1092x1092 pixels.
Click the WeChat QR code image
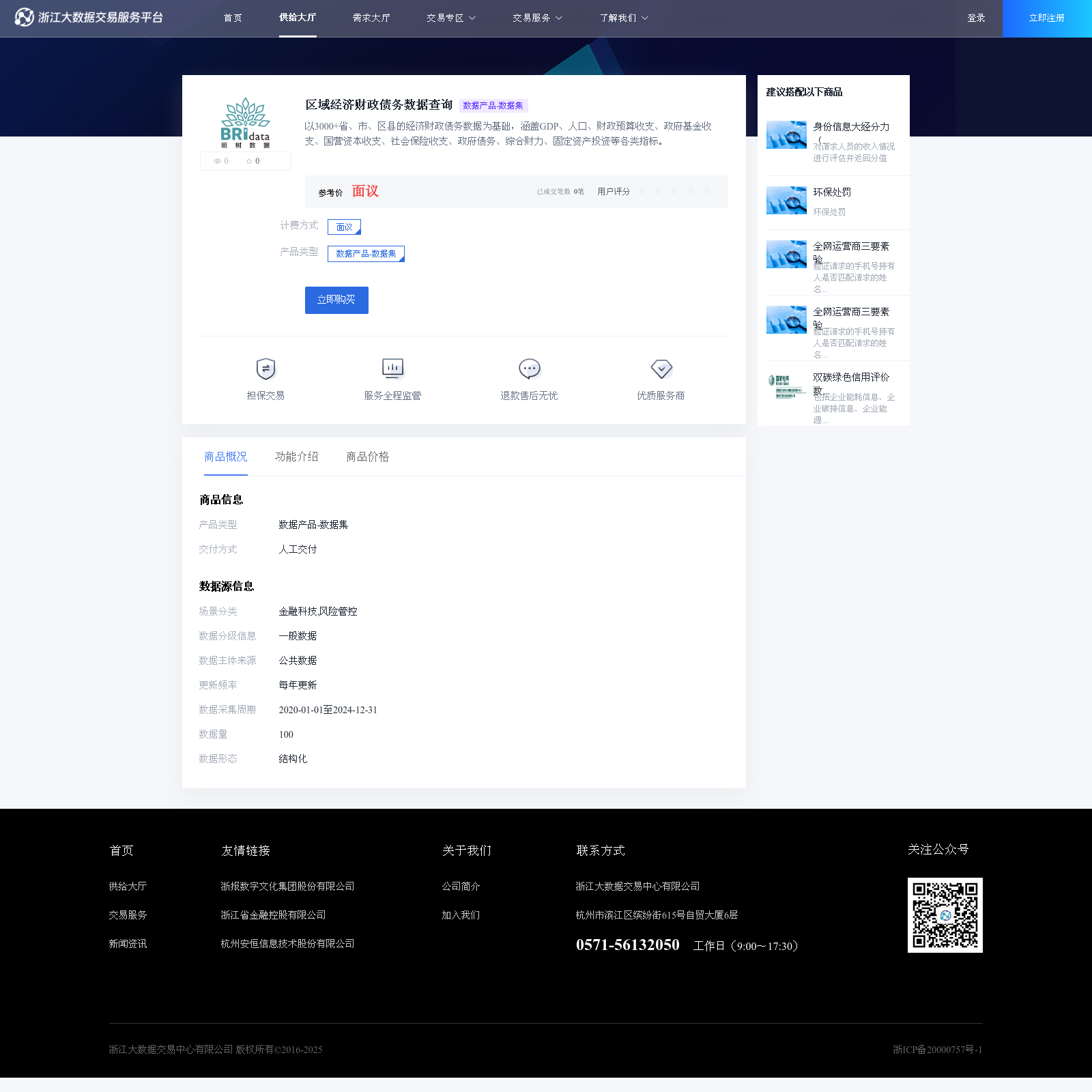coord(945,915)
